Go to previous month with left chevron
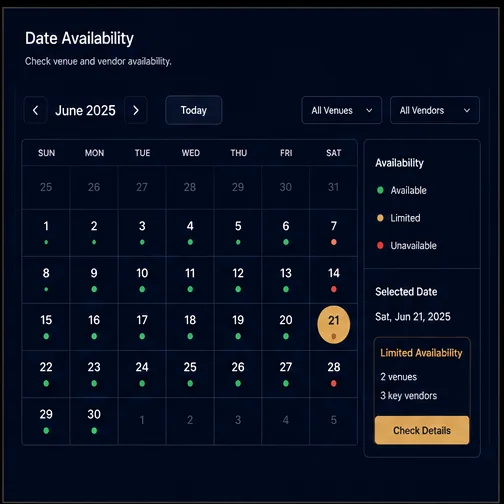Image resolution: width=504 pixels, height=504 pixels. tap(35, 110)
